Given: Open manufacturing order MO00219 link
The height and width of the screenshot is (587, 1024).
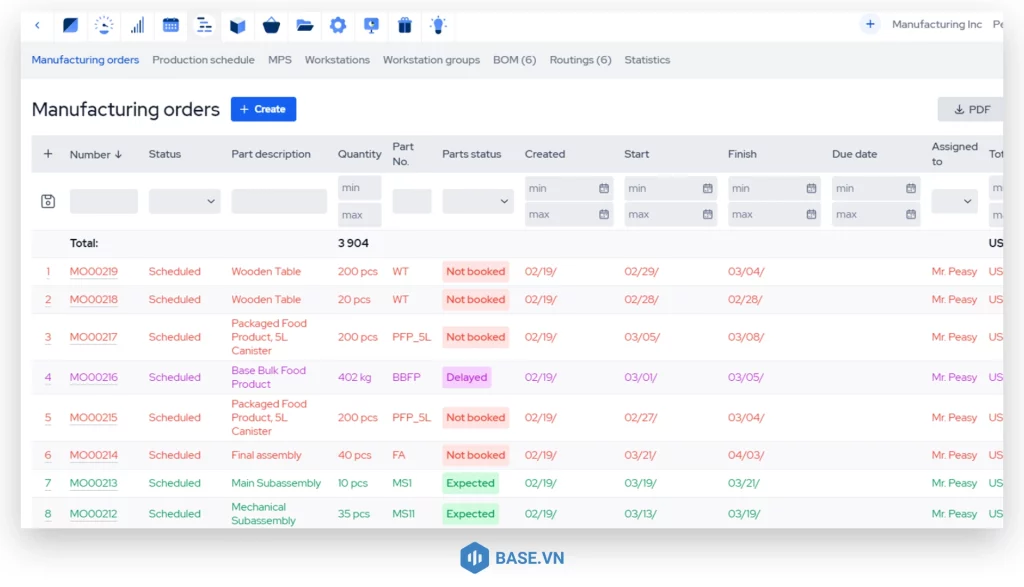Looking at the screenshot, I should pyautogui.click(x=93, y=272).
